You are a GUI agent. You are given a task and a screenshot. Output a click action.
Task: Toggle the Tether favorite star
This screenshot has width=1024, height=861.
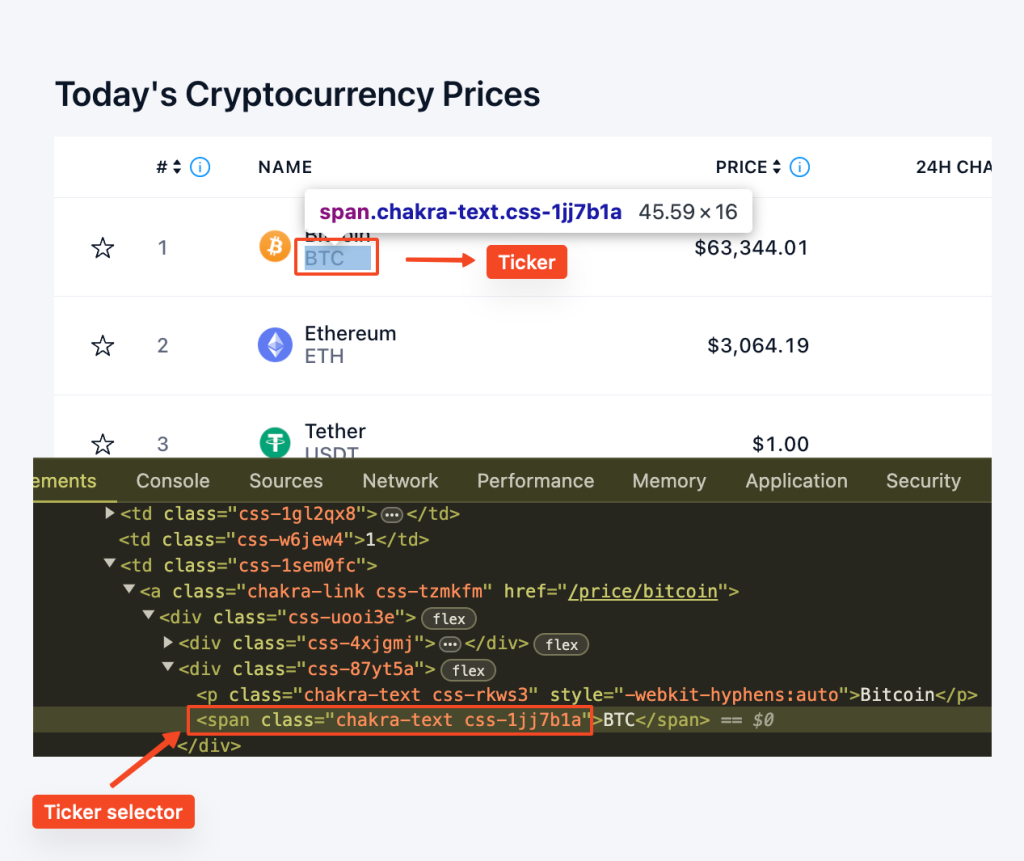point(103,444)
